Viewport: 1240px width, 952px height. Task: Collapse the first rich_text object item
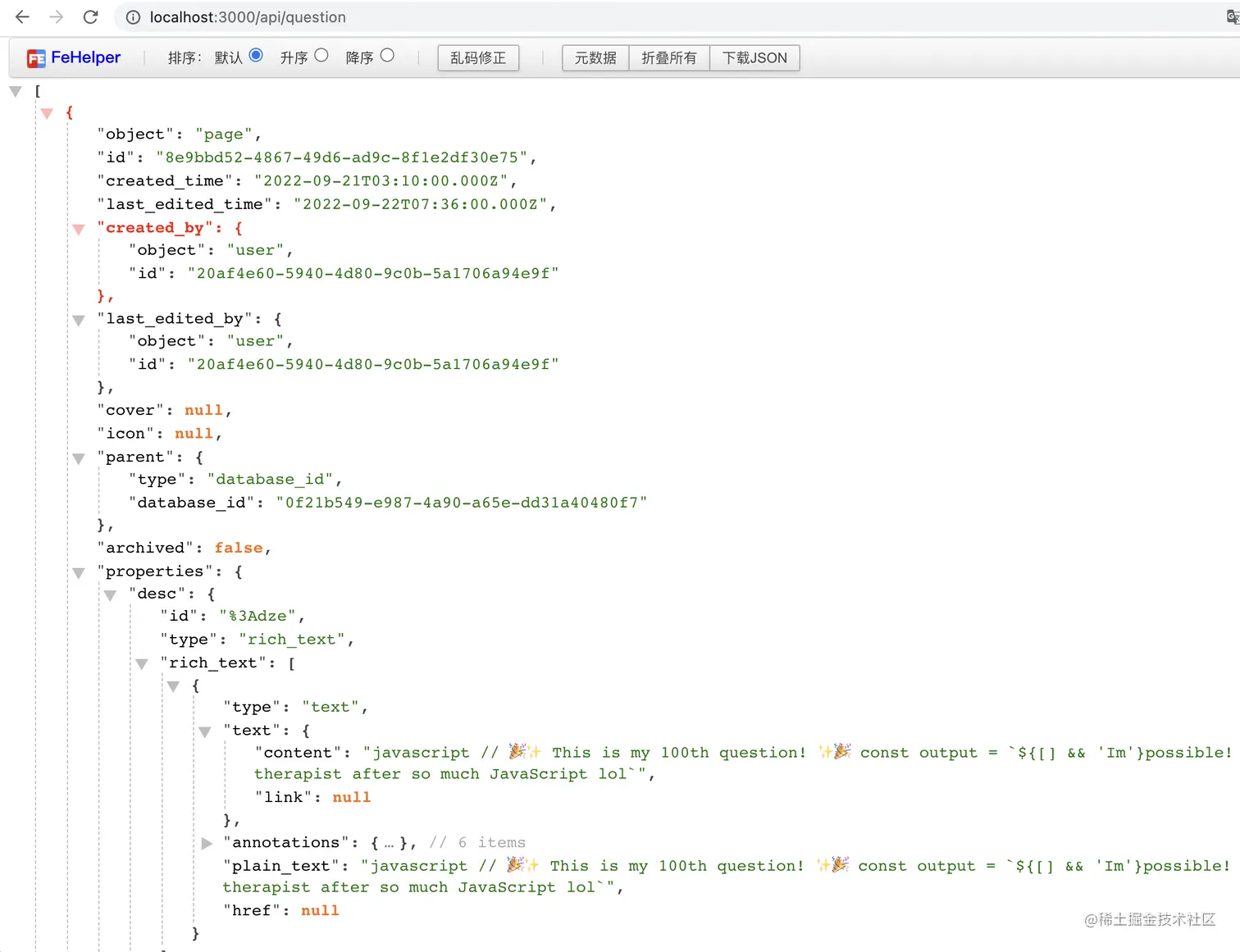(x=173, y=686)
